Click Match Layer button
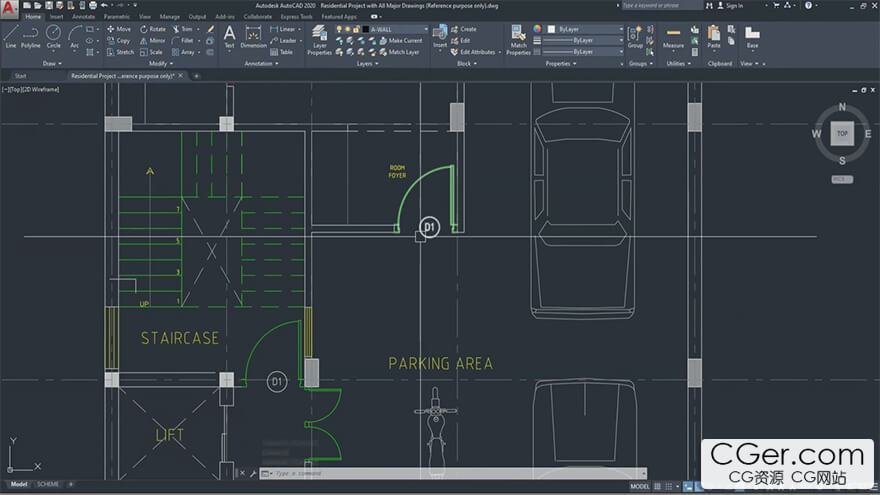 pyautogui.click(x=400, y=52)
